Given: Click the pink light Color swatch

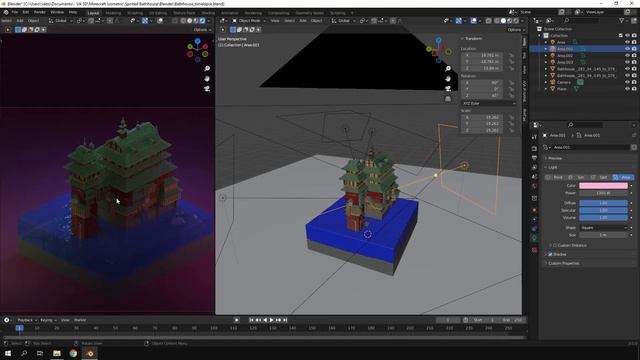Looking at the screenshot, I should point(603,186).
